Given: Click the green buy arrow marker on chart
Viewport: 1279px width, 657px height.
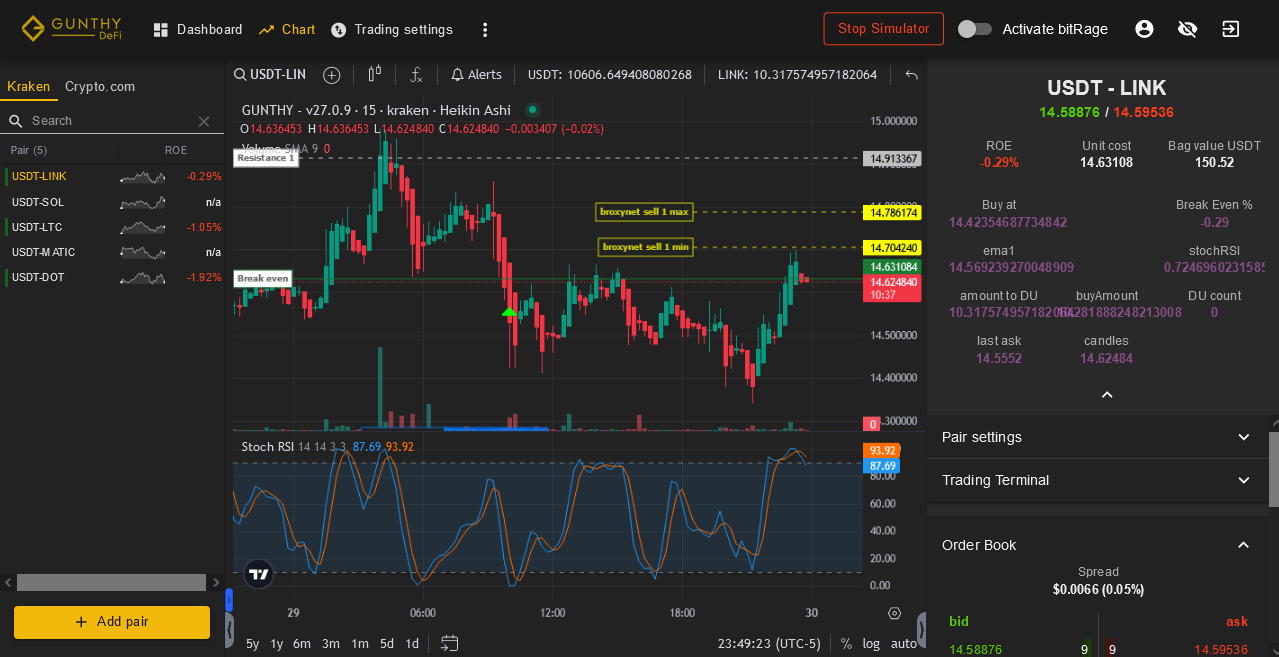Looking at the screenshot, I should [x=509, y=313].
